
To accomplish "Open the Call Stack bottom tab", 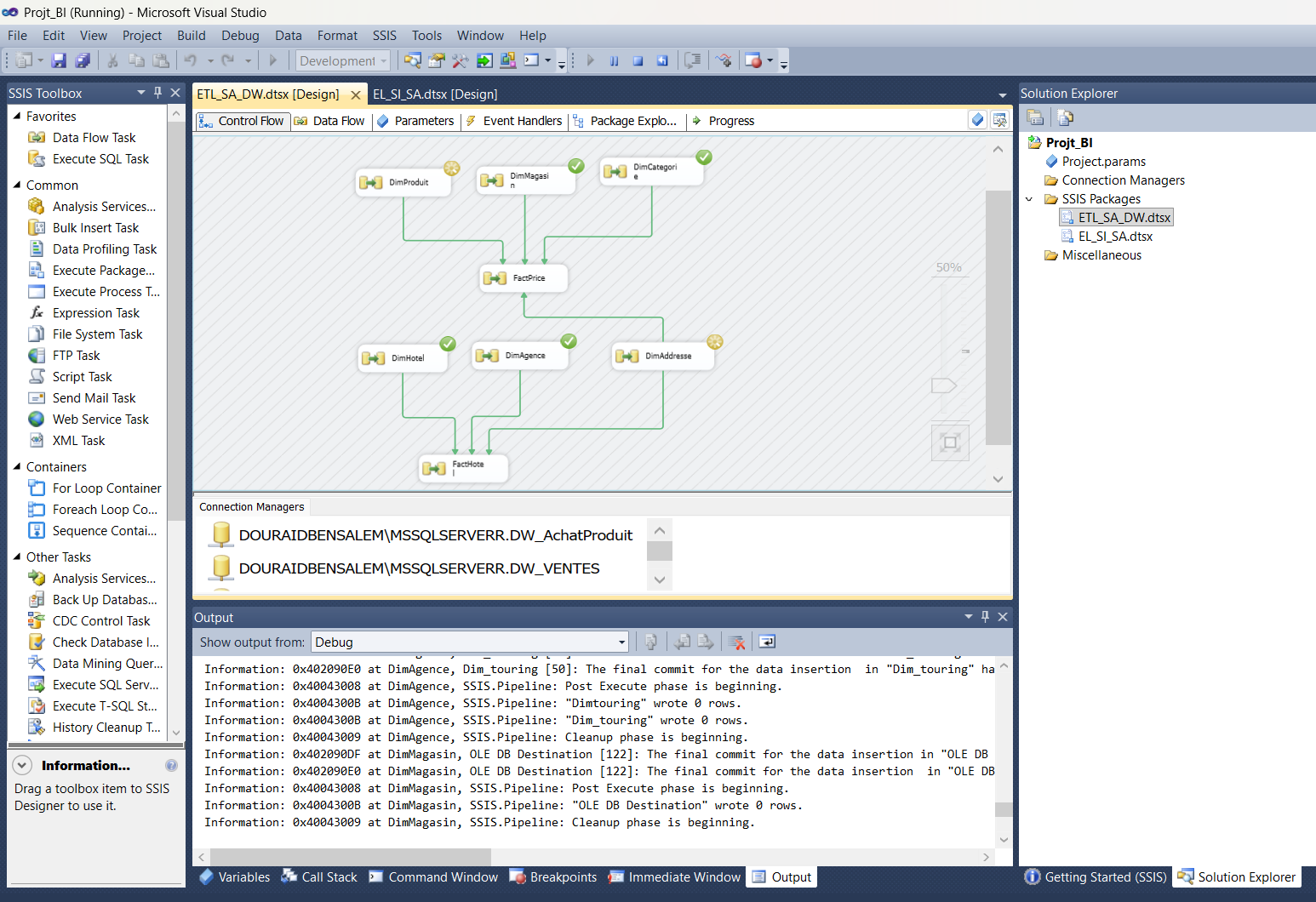I will point(319,877).
